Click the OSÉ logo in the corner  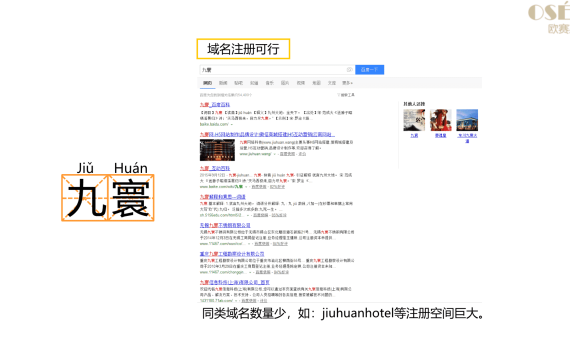(x=549, y=17)
